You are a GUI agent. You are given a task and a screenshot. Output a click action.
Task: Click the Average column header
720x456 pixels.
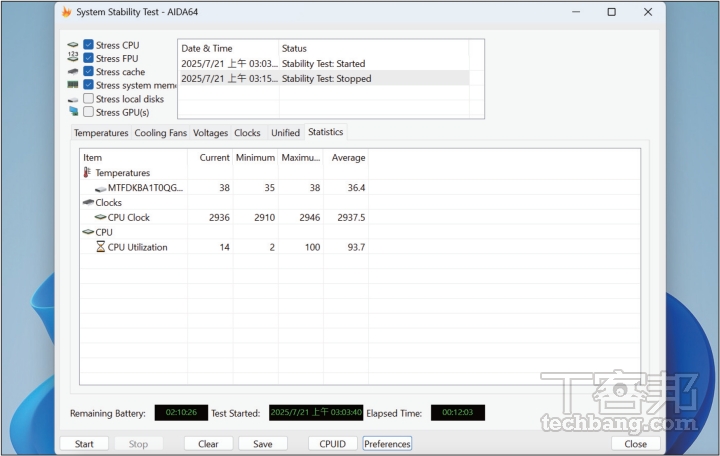click(x=348, y=158)
